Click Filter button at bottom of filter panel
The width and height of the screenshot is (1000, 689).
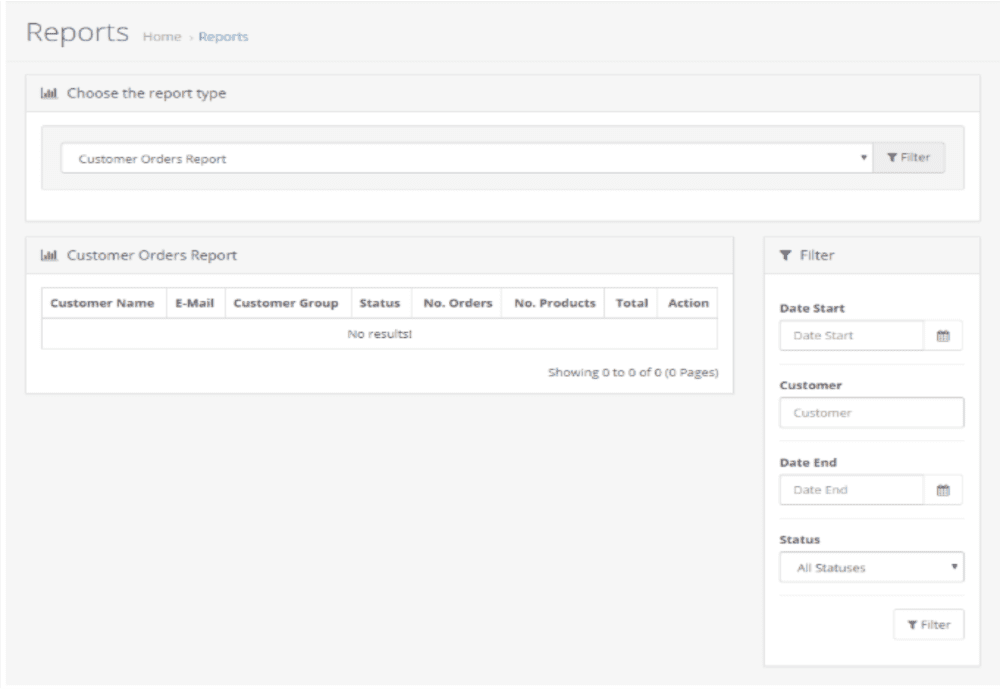pos(929,625)
